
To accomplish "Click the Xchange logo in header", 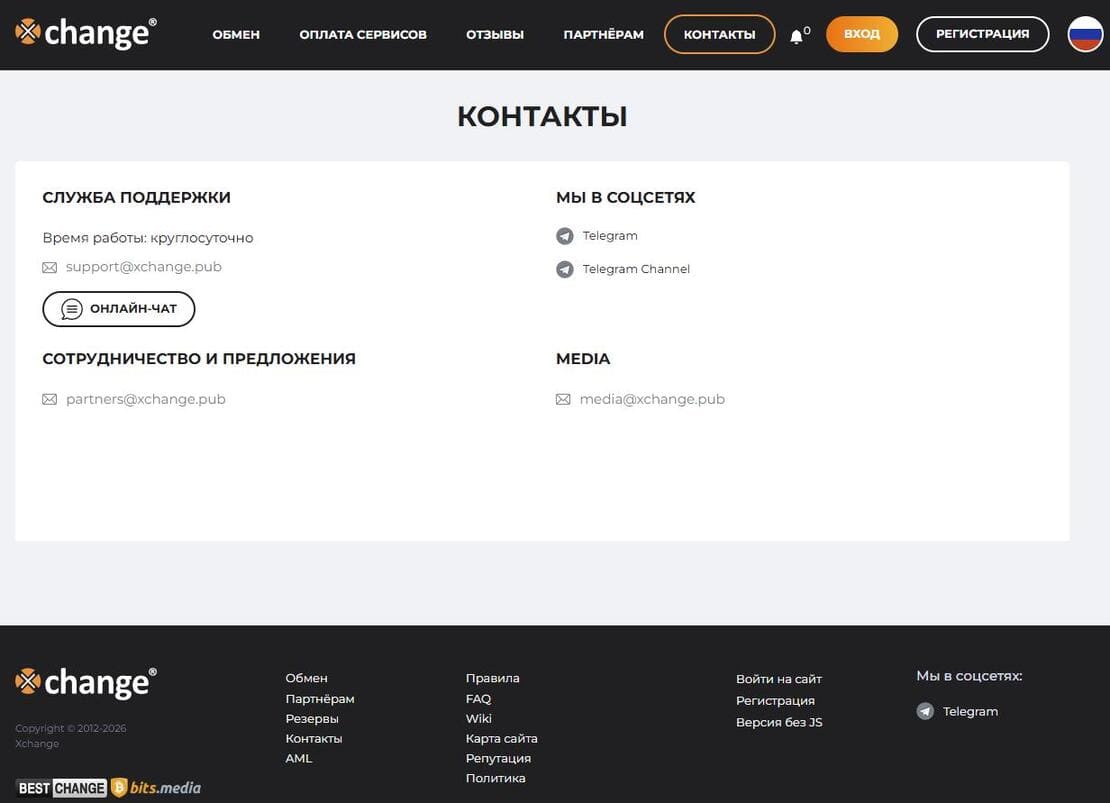I will (86, 34).
